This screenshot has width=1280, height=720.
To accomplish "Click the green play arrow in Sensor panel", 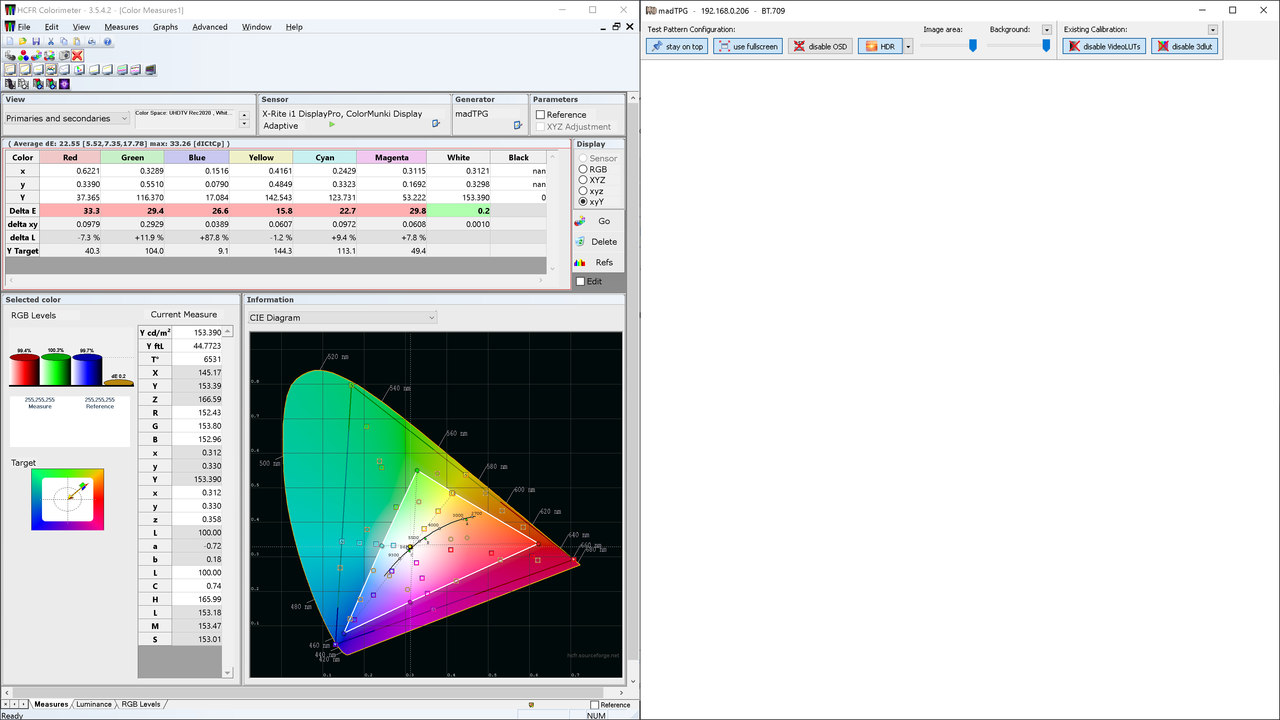I will pyautogui.click(x=332, y=125).
